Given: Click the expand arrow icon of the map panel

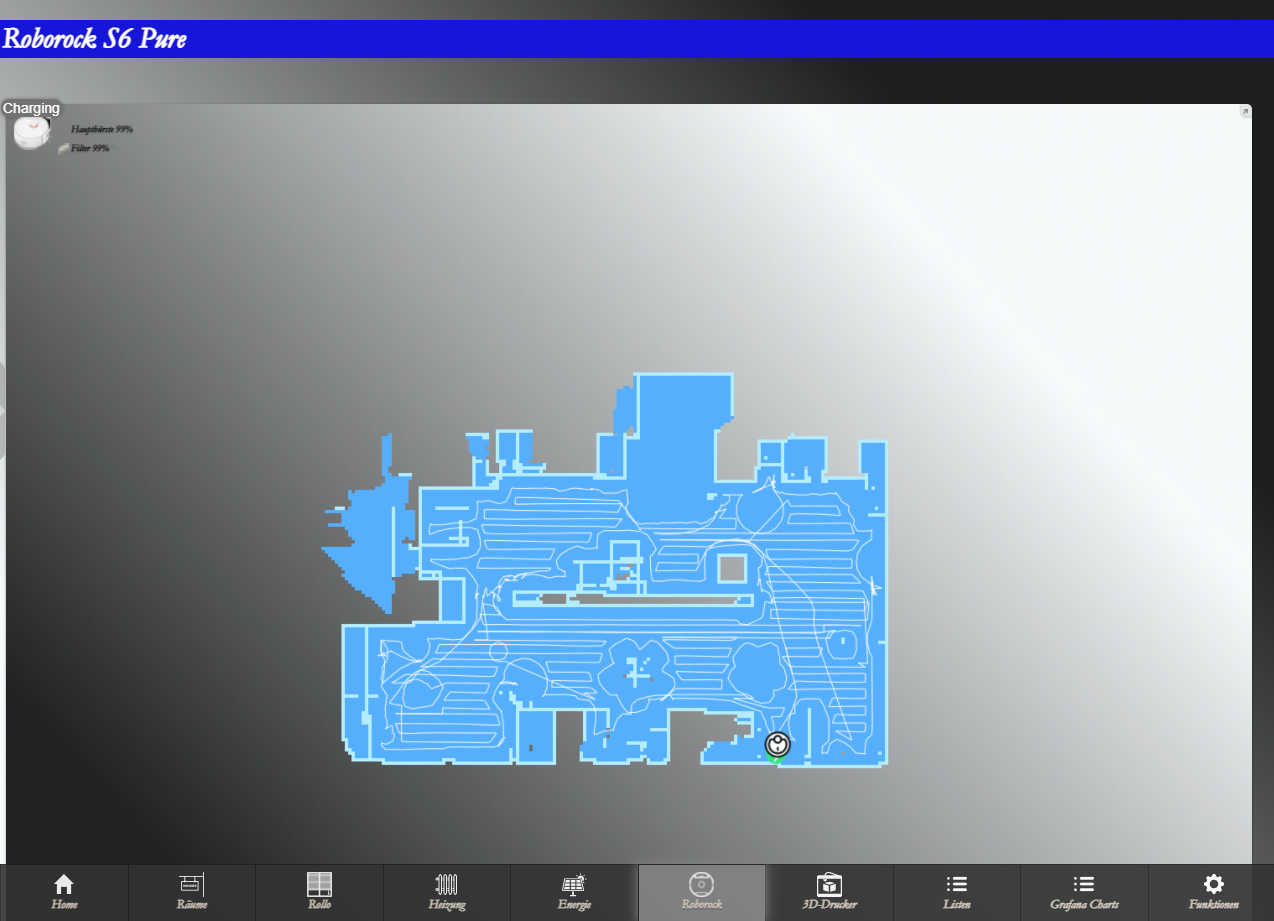Looking at the screenshot, I should click(x=1245, y=111).
